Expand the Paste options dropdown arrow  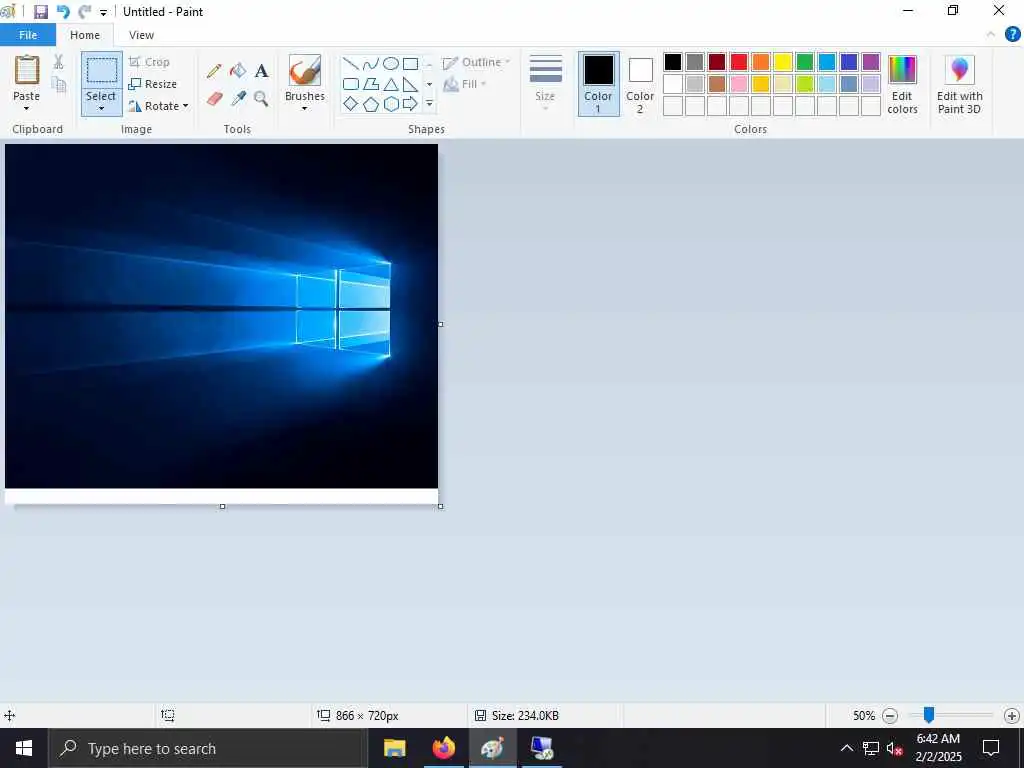tap(27, 102)
